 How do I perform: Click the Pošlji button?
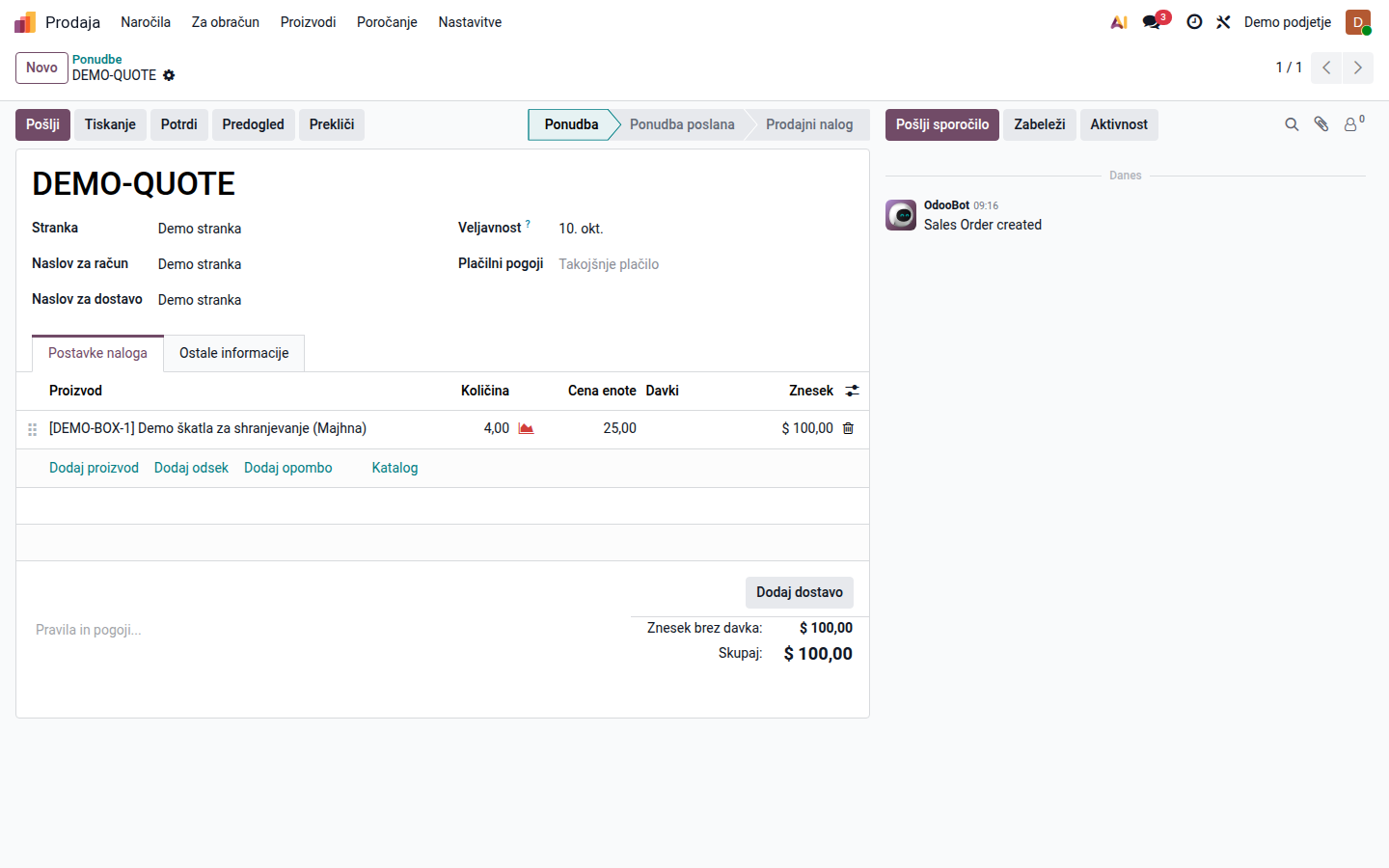[x=42, y=124]
